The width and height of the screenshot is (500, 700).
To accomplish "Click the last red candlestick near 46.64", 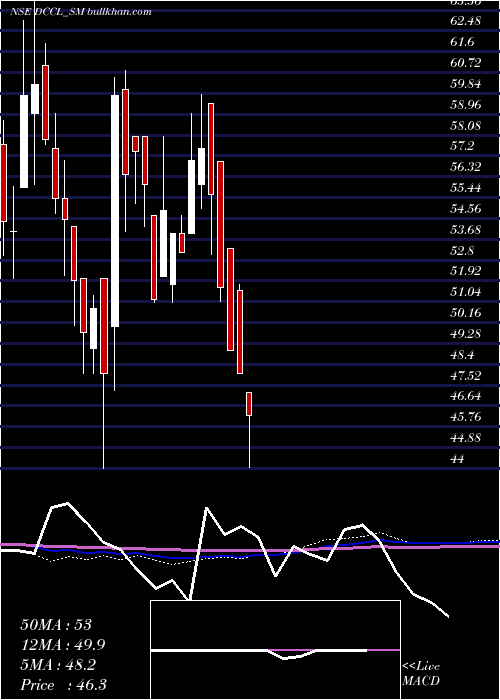I will click(249, 404).
